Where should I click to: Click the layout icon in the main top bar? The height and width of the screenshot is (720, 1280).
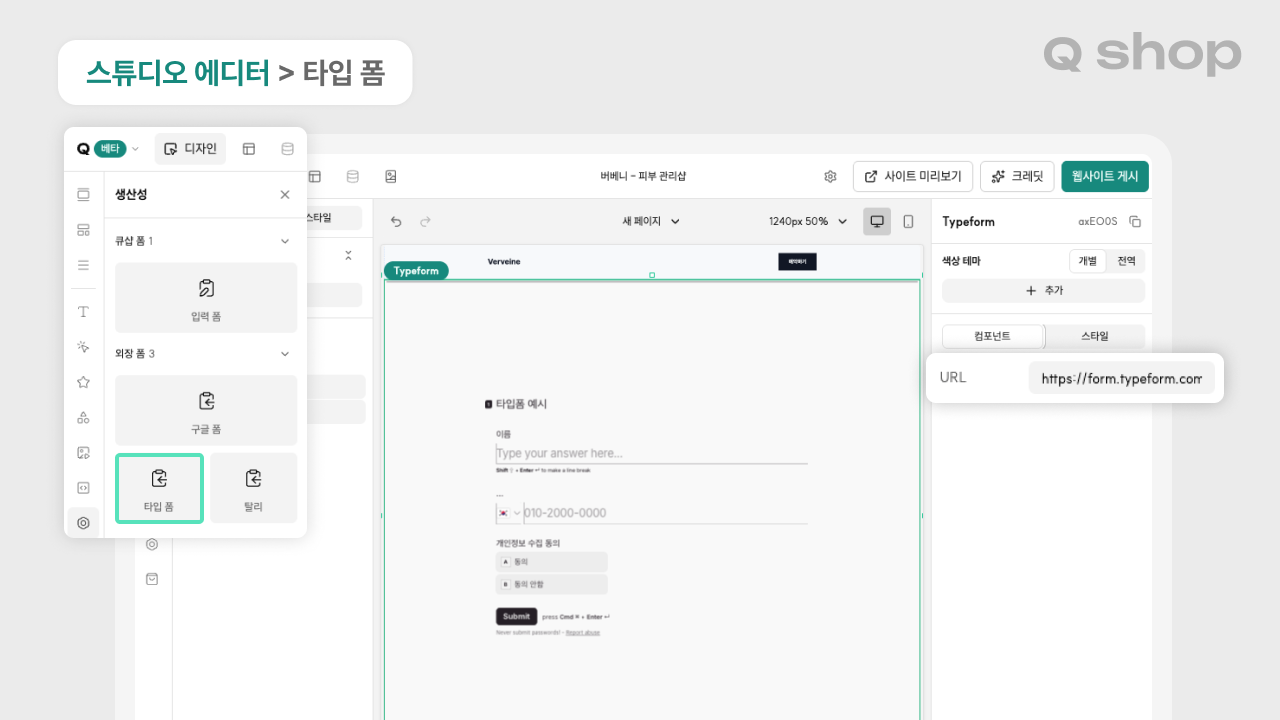tap(314, 176)
